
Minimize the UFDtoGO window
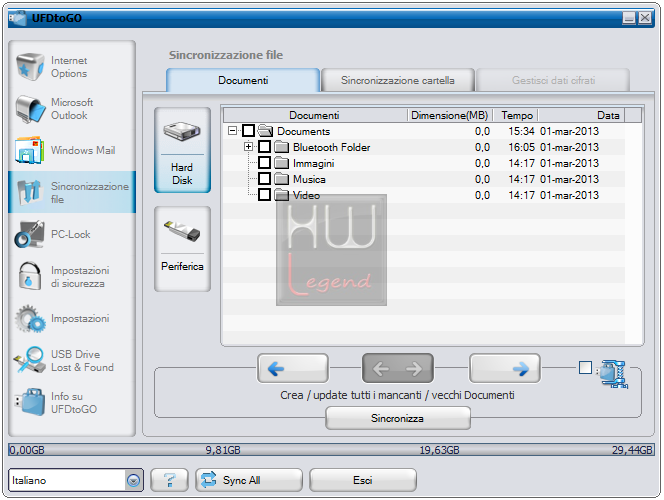point(629,18)
